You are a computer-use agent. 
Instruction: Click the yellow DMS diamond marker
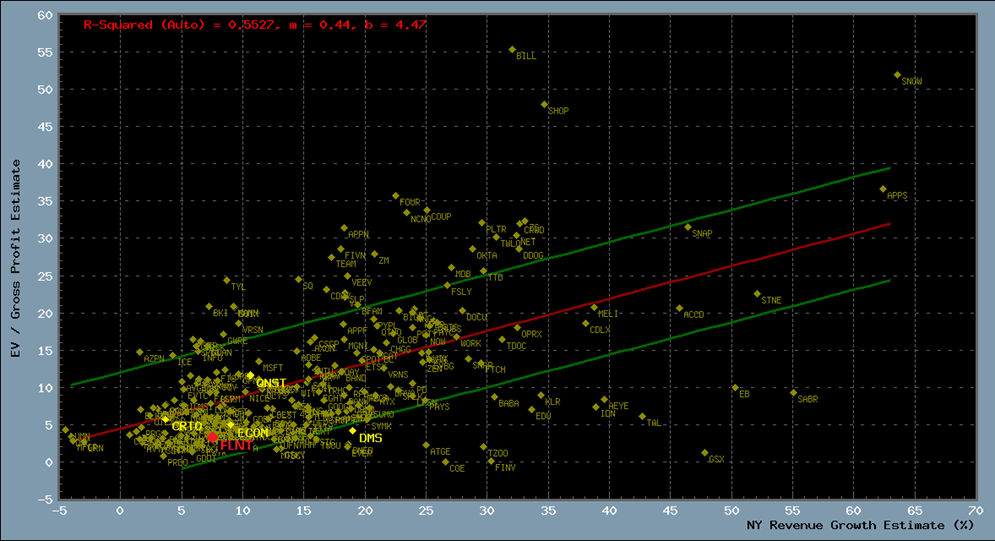pos(353,431)
